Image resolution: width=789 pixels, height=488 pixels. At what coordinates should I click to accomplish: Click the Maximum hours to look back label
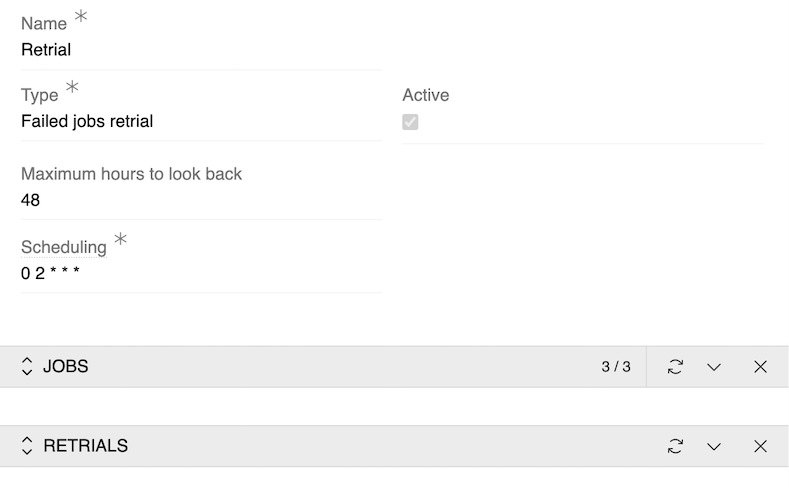[x=131, y=173]
